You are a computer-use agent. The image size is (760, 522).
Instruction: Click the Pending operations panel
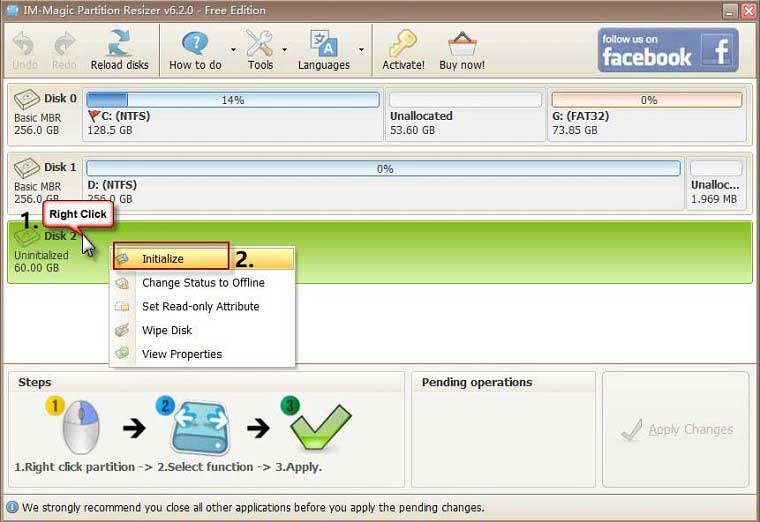(504, 429)
